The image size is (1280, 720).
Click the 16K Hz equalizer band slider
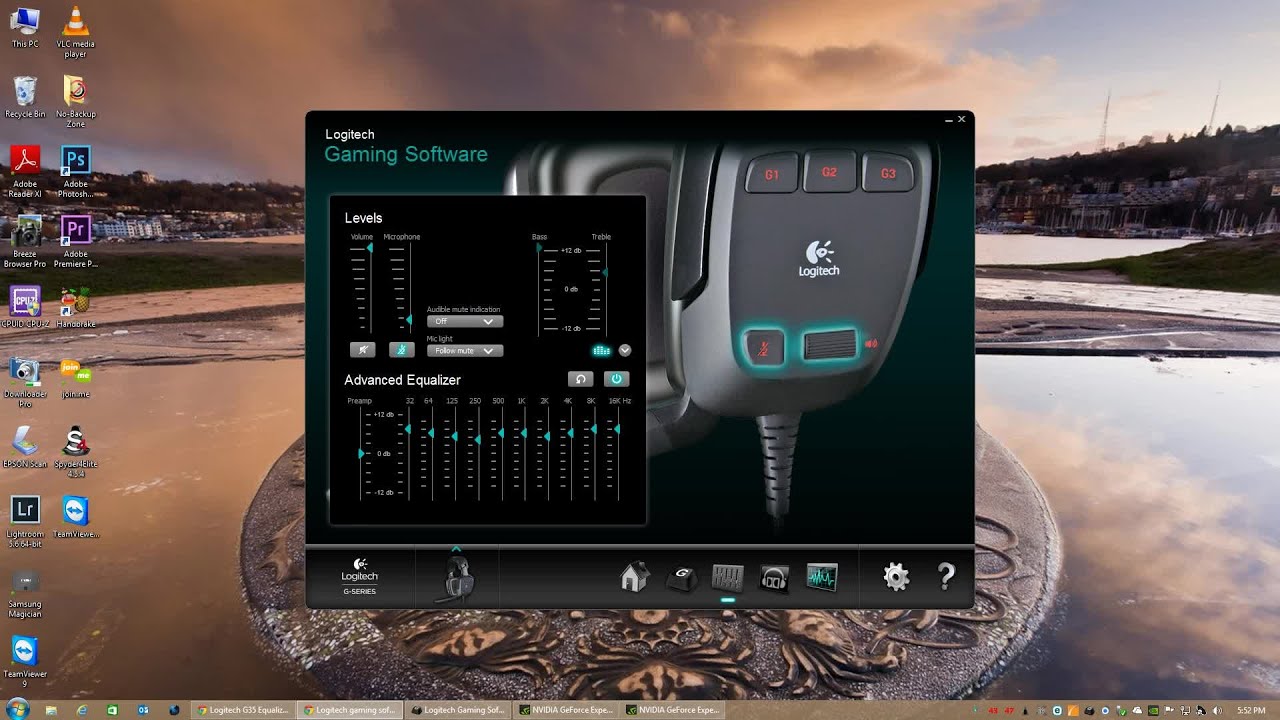click(617, 428)
